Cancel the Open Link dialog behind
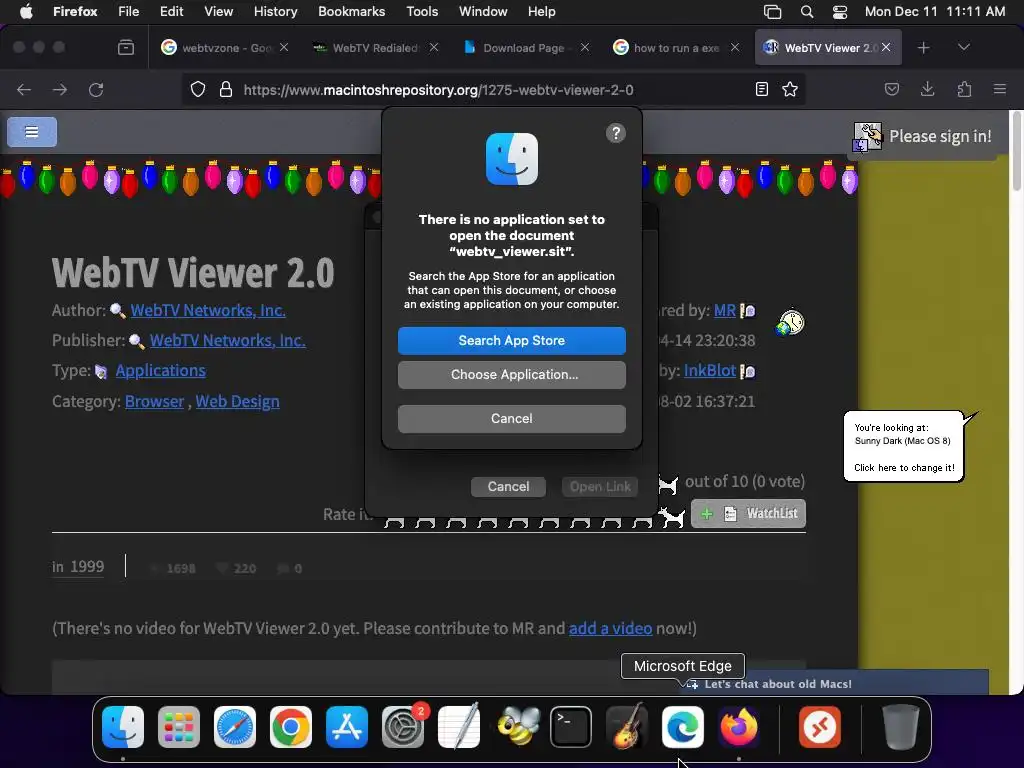 [508, 487]
